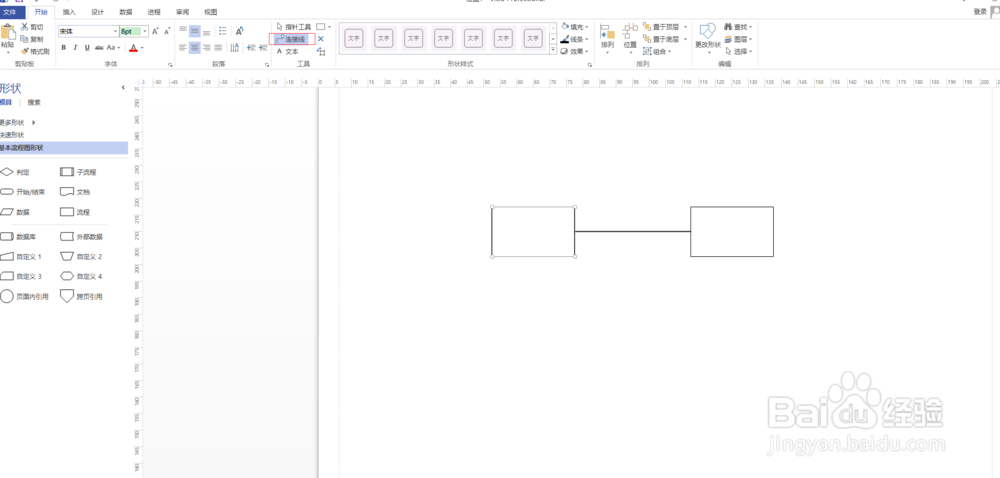Open the 段落 group dialog launcher
This screenshot has height=478, width=1000.
(267, 65)
